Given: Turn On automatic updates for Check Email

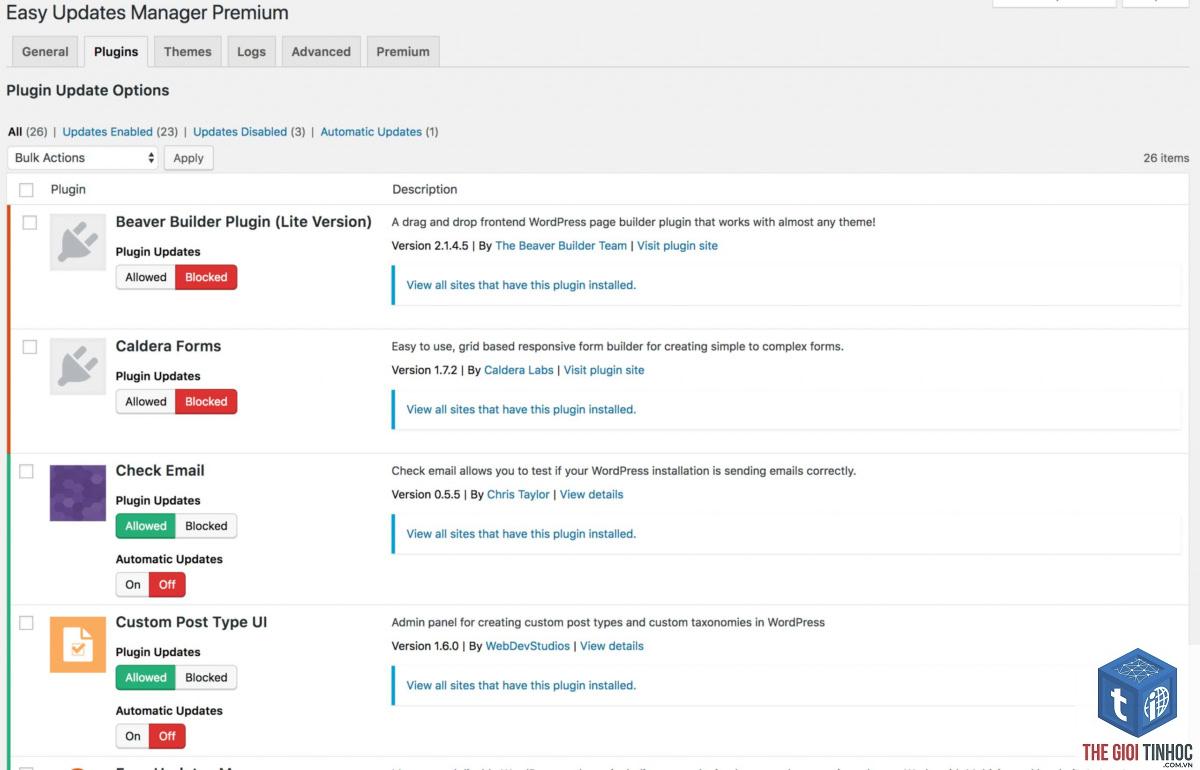Looking at the screenshot, I should [133, 585].
